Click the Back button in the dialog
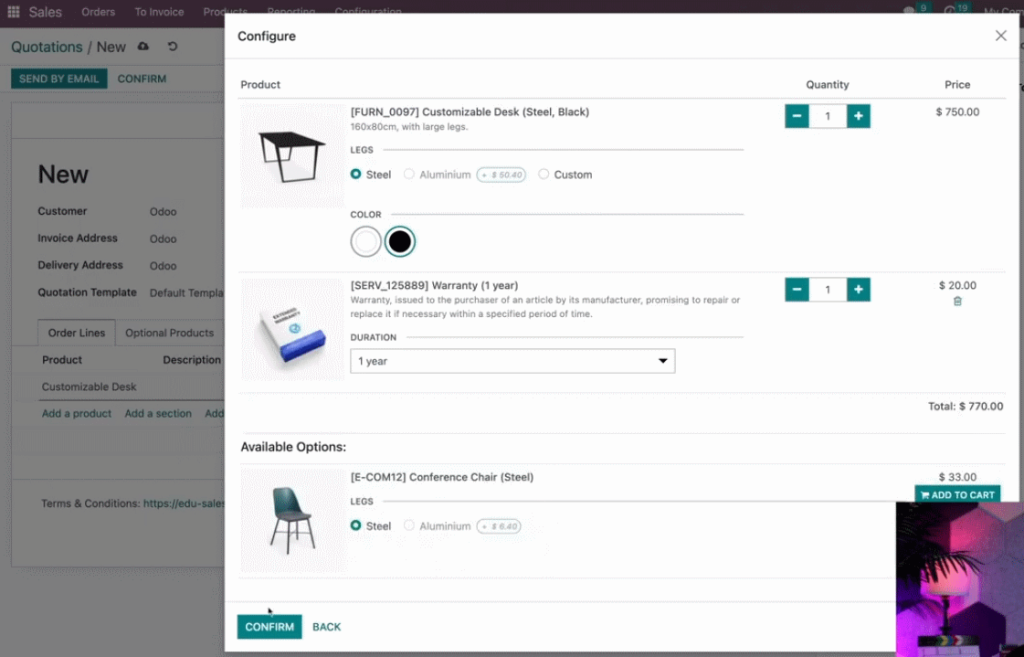The height and width of the screenshot is (657, 1024). click(327, 627)
